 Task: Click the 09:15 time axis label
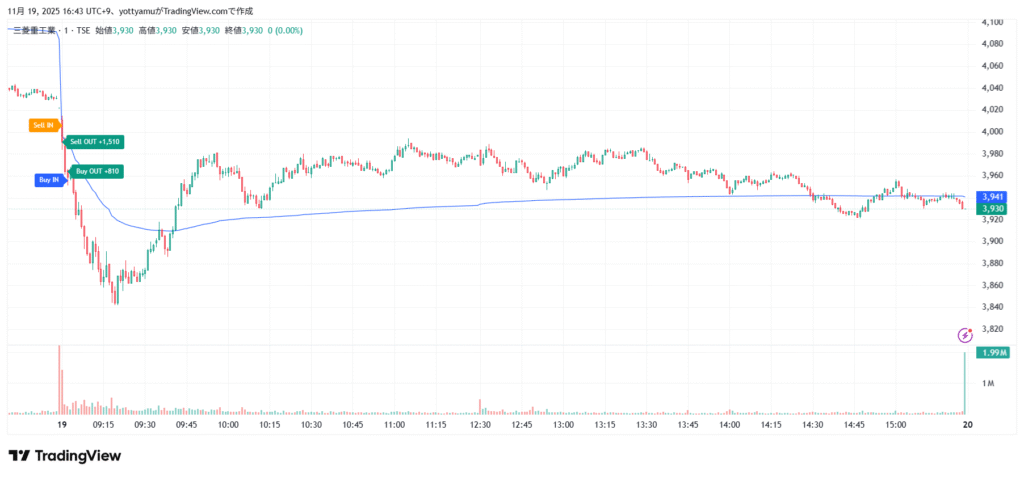point(103,425)
